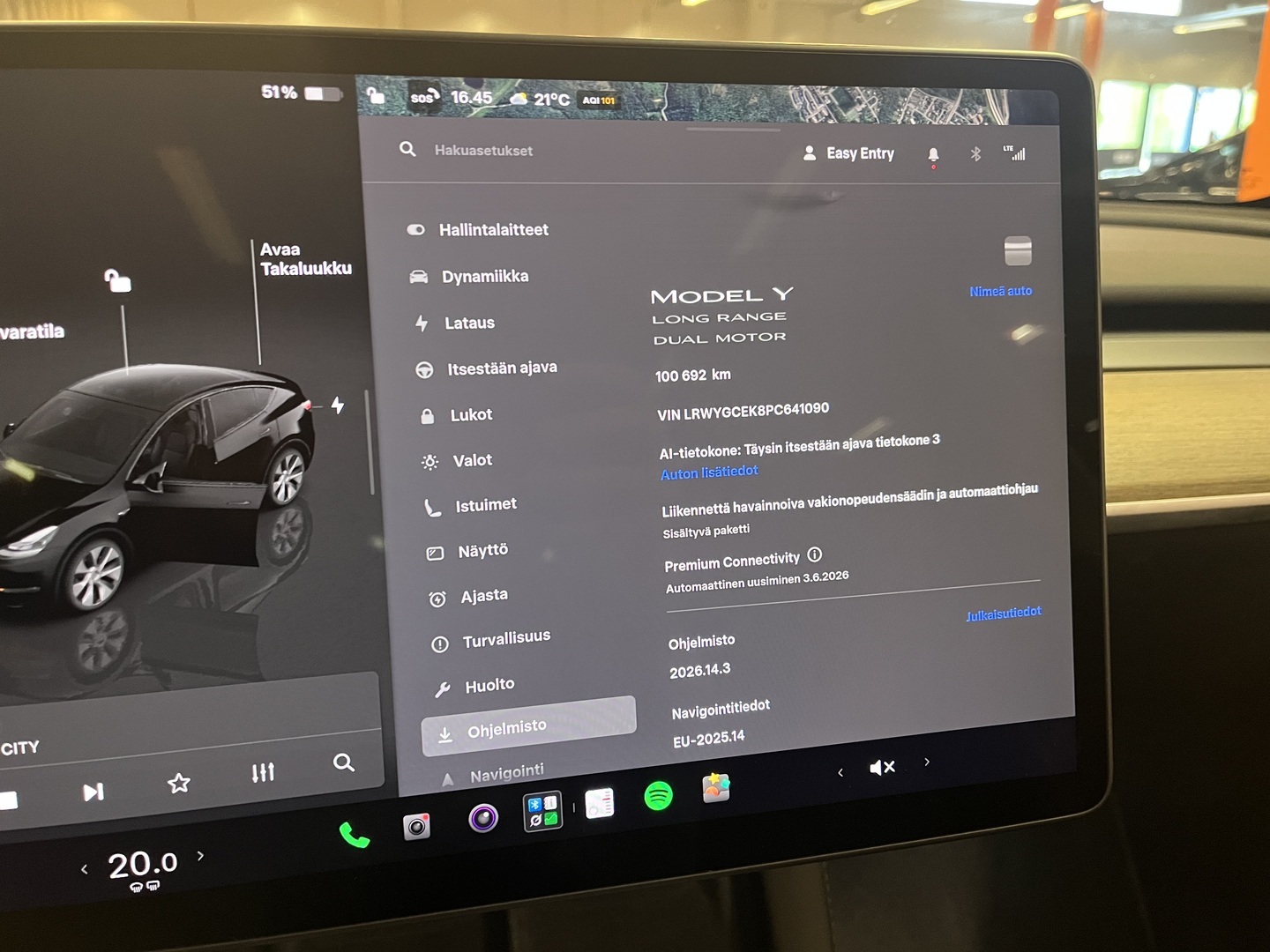Open Toybox app icon
Viewport: 1270px width, 952px height.
point(716,787)
